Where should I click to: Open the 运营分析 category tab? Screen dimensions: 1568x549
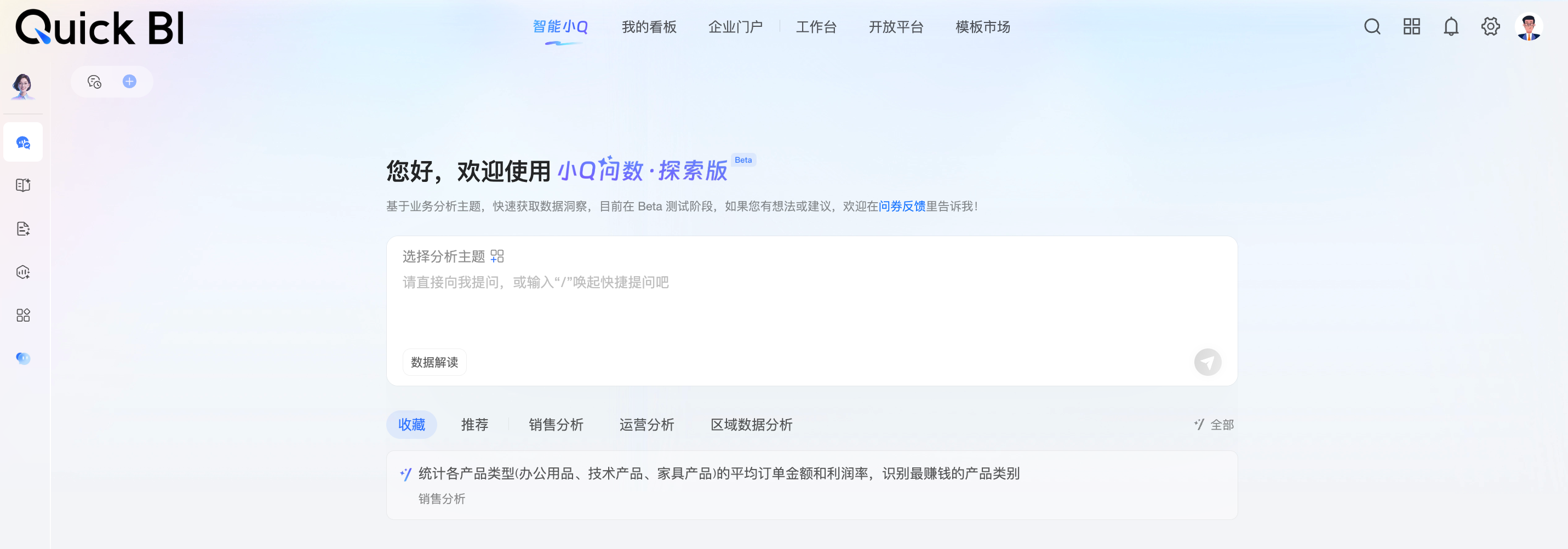click(x=646, y=425)
